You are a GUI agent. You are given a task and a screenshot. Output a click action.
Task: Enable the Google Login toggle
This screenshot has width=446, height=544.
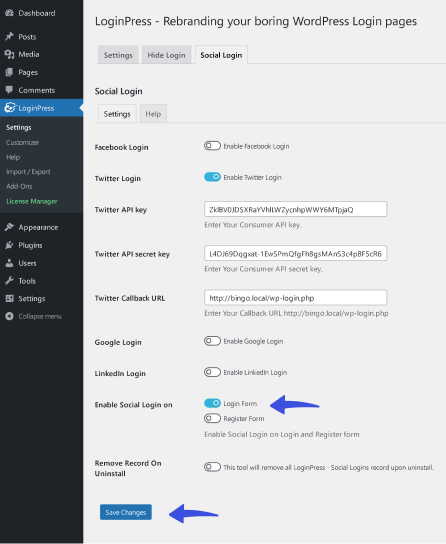(212, 341)
